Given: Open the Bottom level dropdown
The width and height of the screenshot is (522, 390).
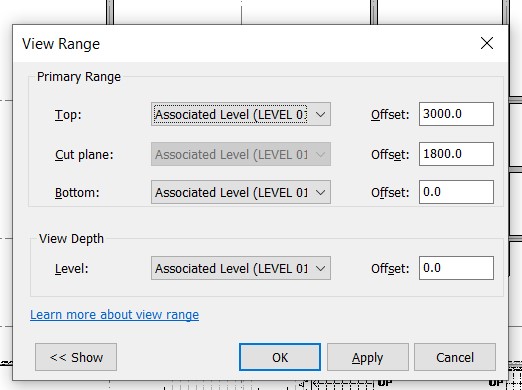Looking at the screenshot, I should coord(241,192).
